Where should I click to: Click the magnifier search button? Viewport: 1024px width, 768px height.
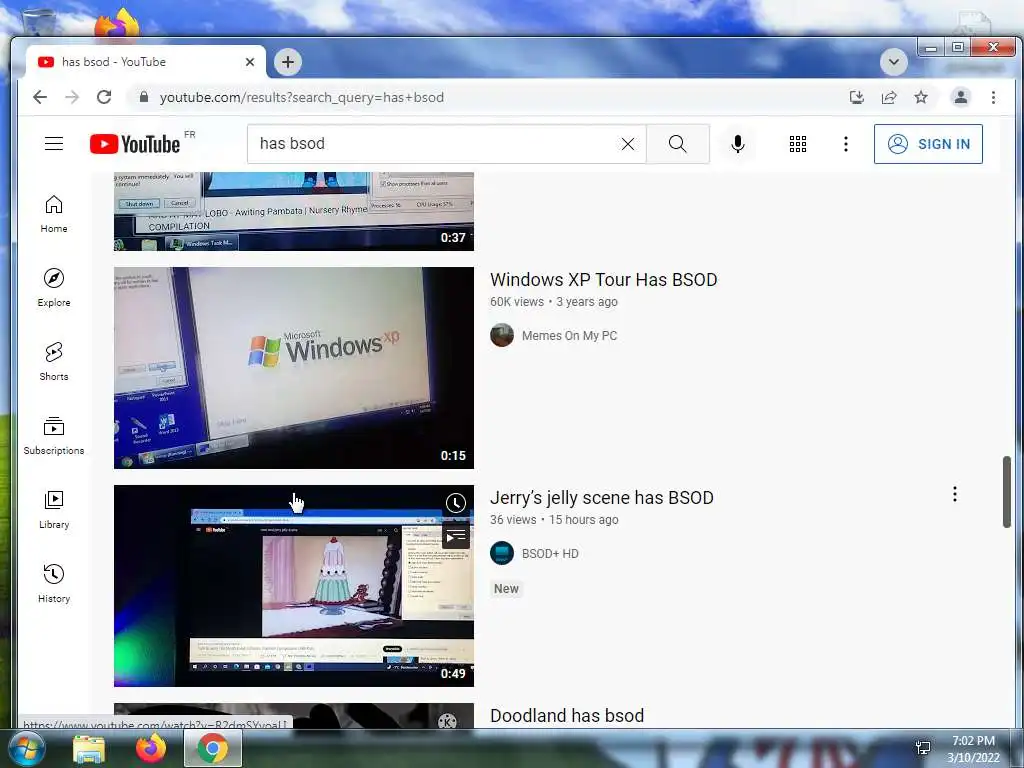coord(678,144)
